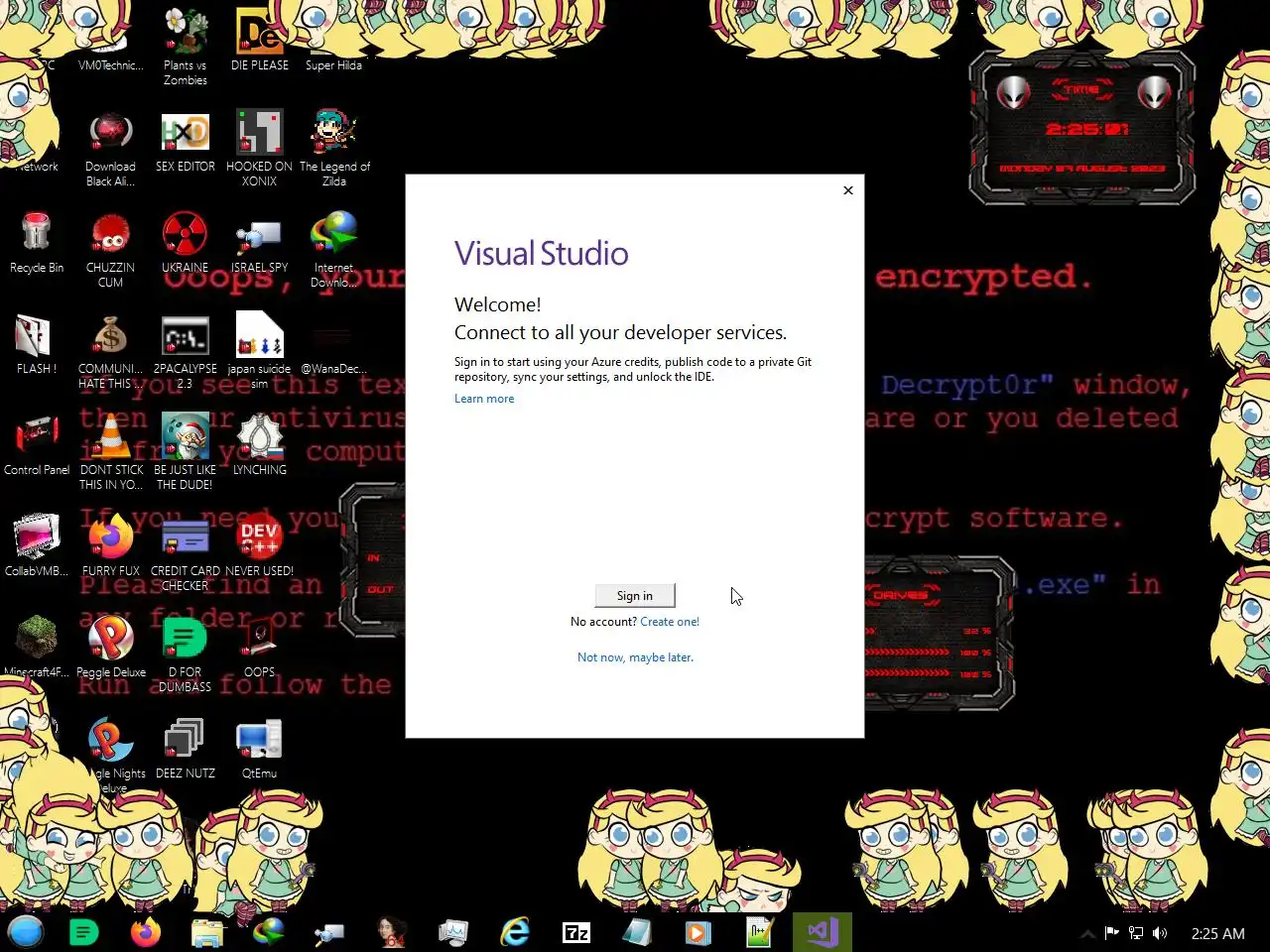Open the DIE PLEASE desktop icon

(x=260, y=40)
